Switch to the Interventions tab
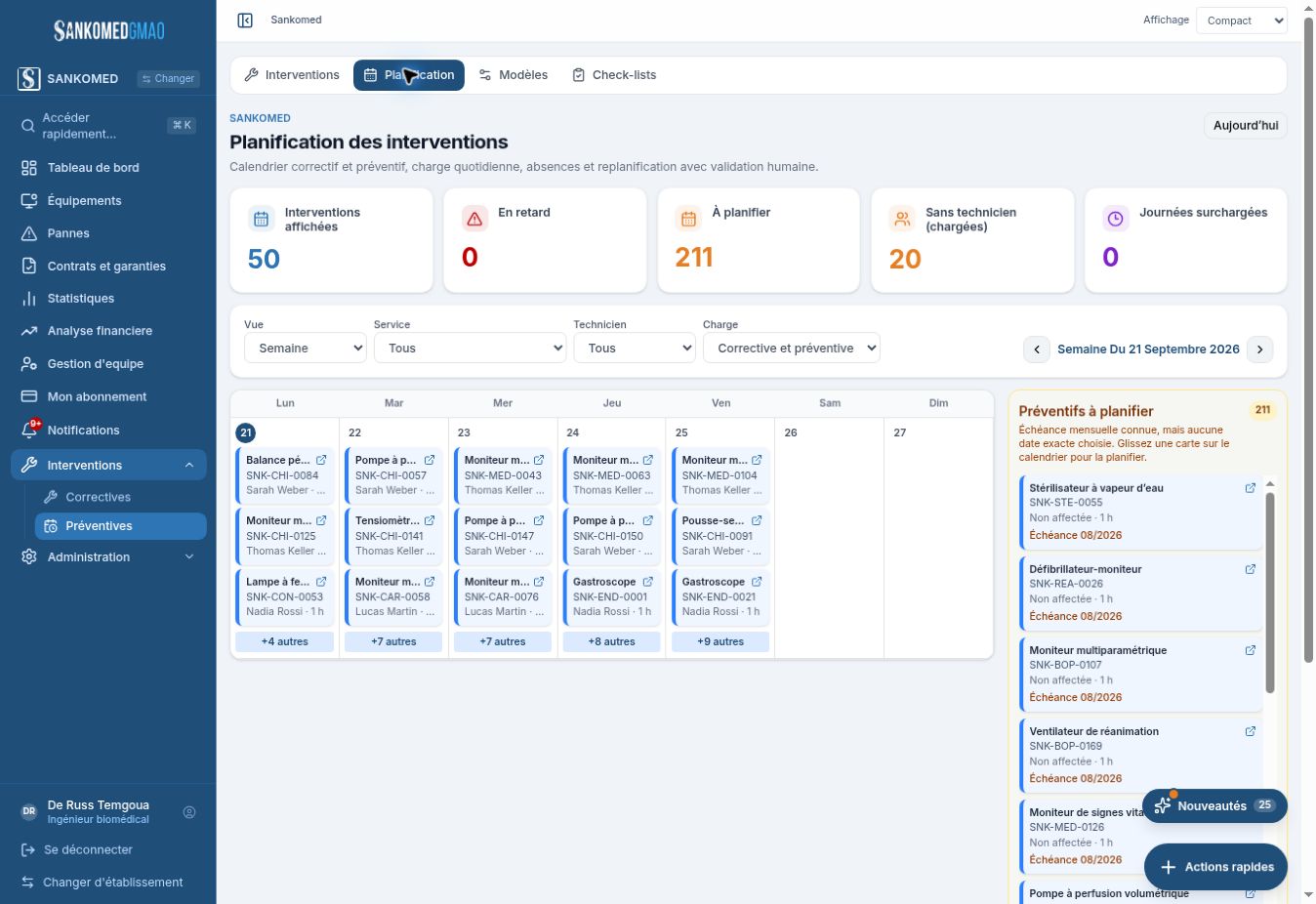The width and height of the screenshot is (1316, 904). (291, 75)
